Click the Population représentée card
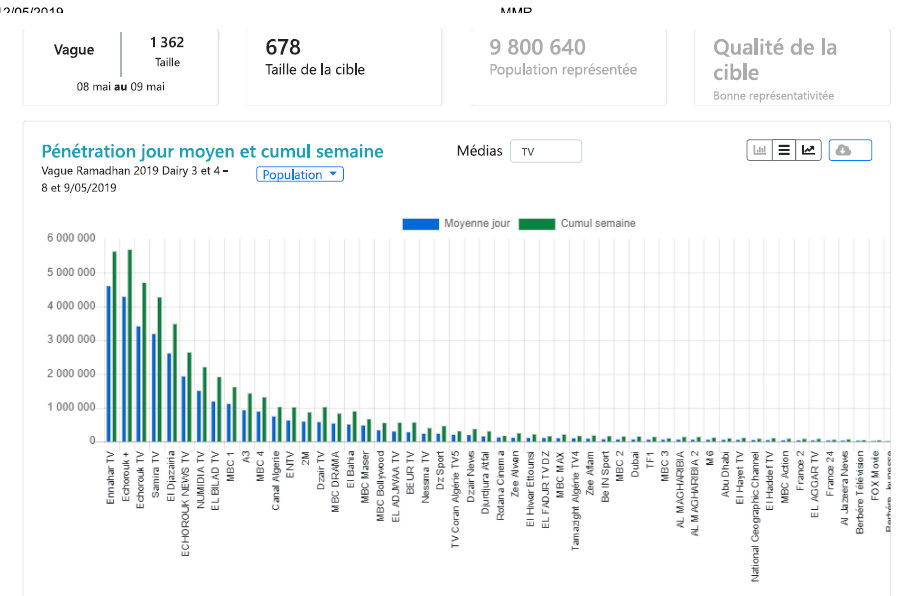 (x=567, y=64)
